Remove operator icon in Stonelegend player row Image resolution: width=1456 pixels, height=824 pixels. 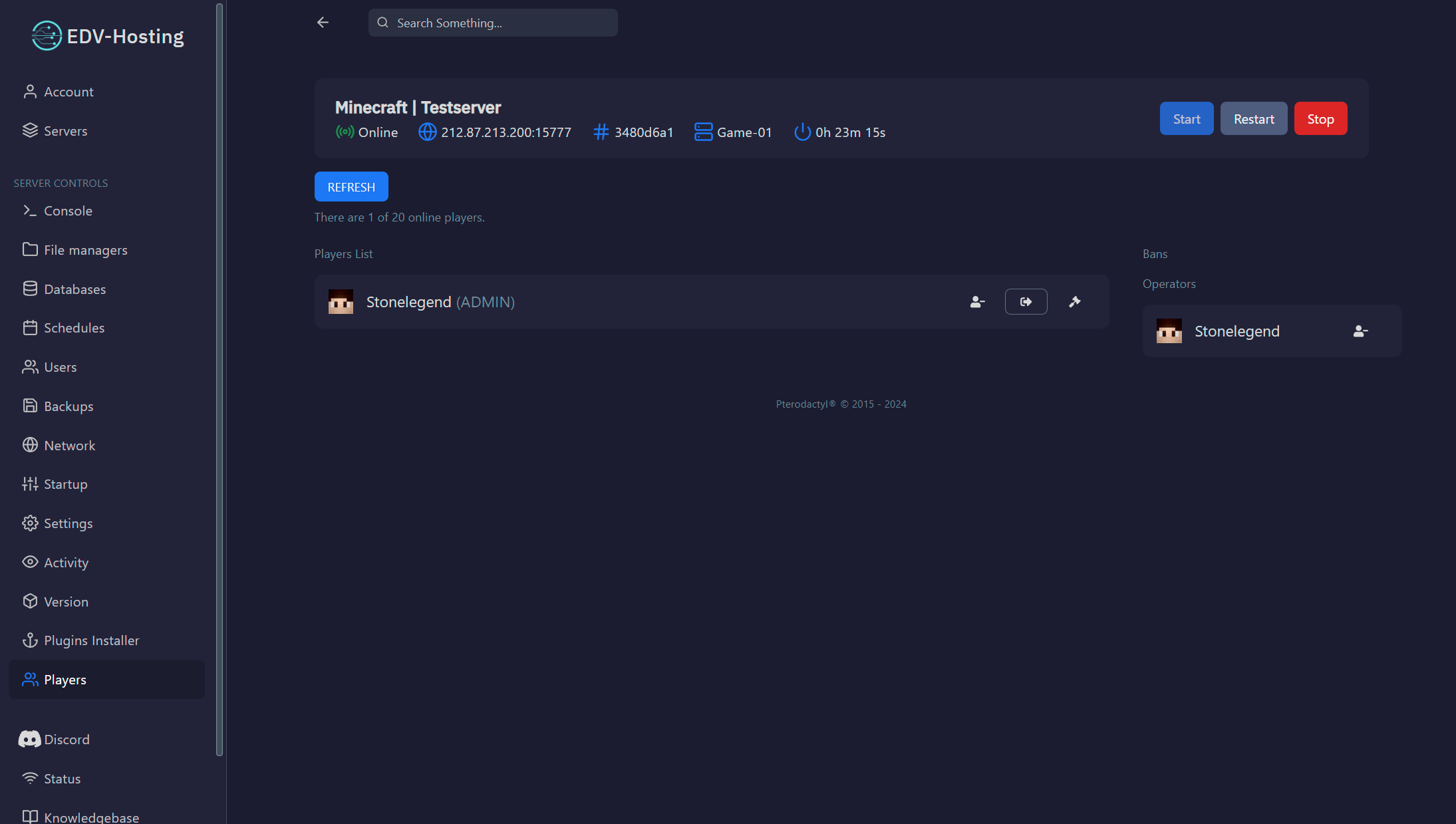[x=977, y=302]
